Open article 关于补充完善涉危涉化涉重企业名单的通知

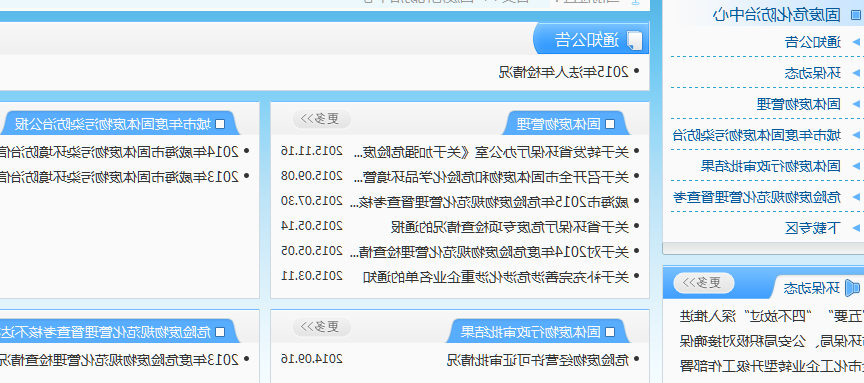click(x=495, y=277)
